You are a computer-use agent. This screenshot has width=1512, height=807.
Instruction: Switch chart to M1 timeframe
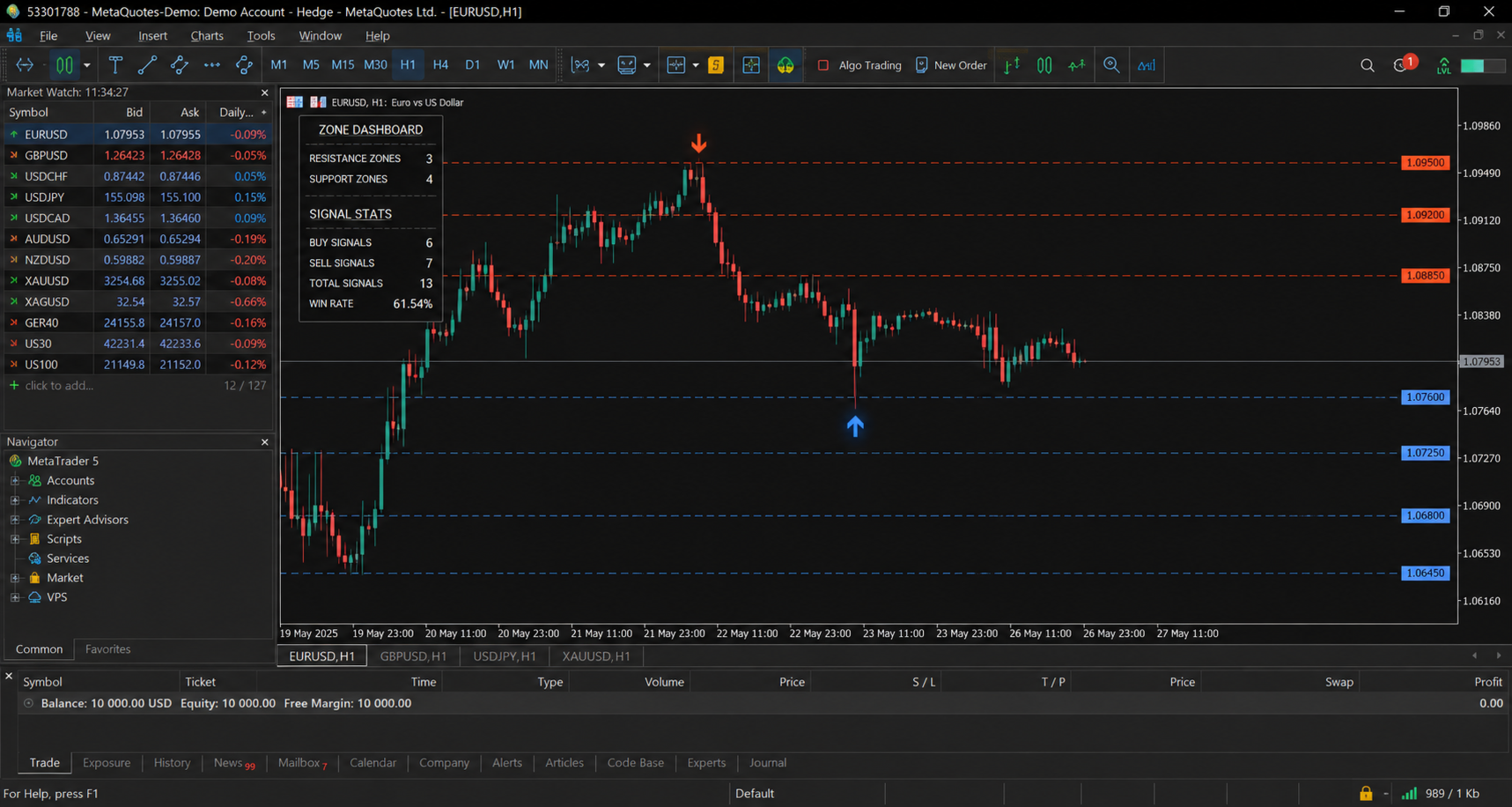coord(279,65)
